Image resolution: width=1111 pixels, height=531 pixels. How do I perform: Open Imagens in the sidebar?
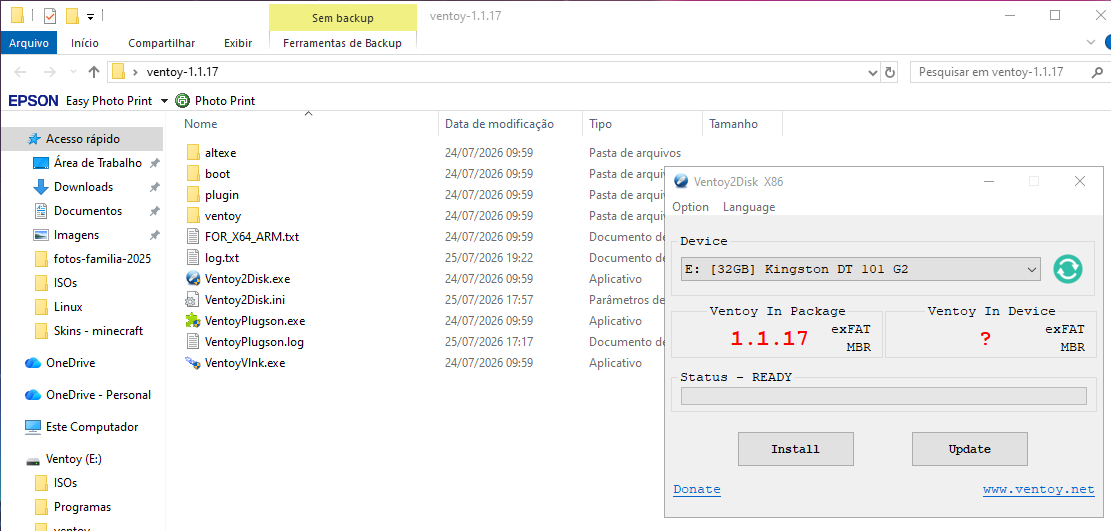(x=77, y=235)
